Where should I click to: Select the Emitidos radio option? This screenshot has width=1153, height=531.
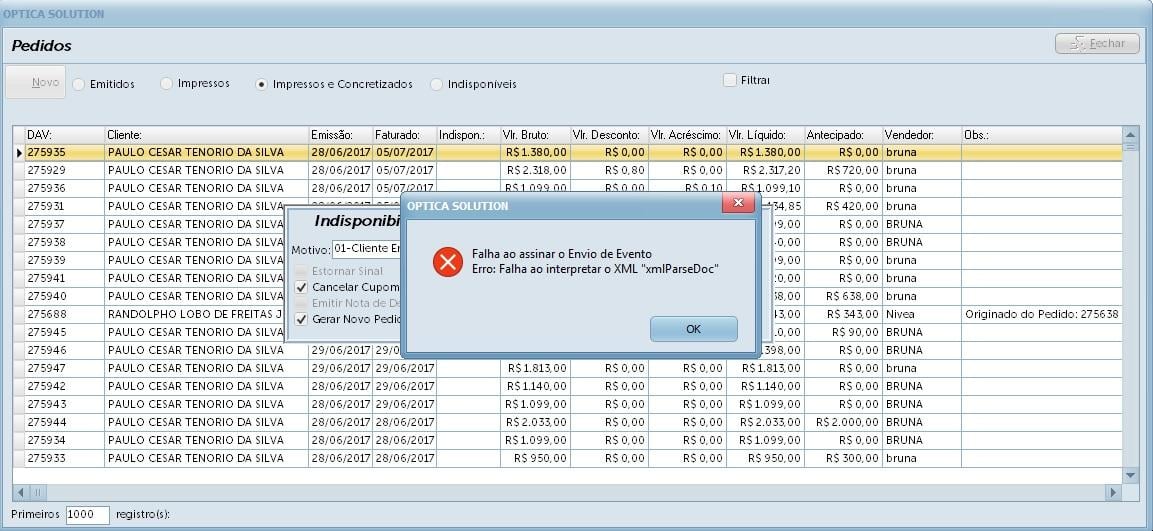coord(79,85)
